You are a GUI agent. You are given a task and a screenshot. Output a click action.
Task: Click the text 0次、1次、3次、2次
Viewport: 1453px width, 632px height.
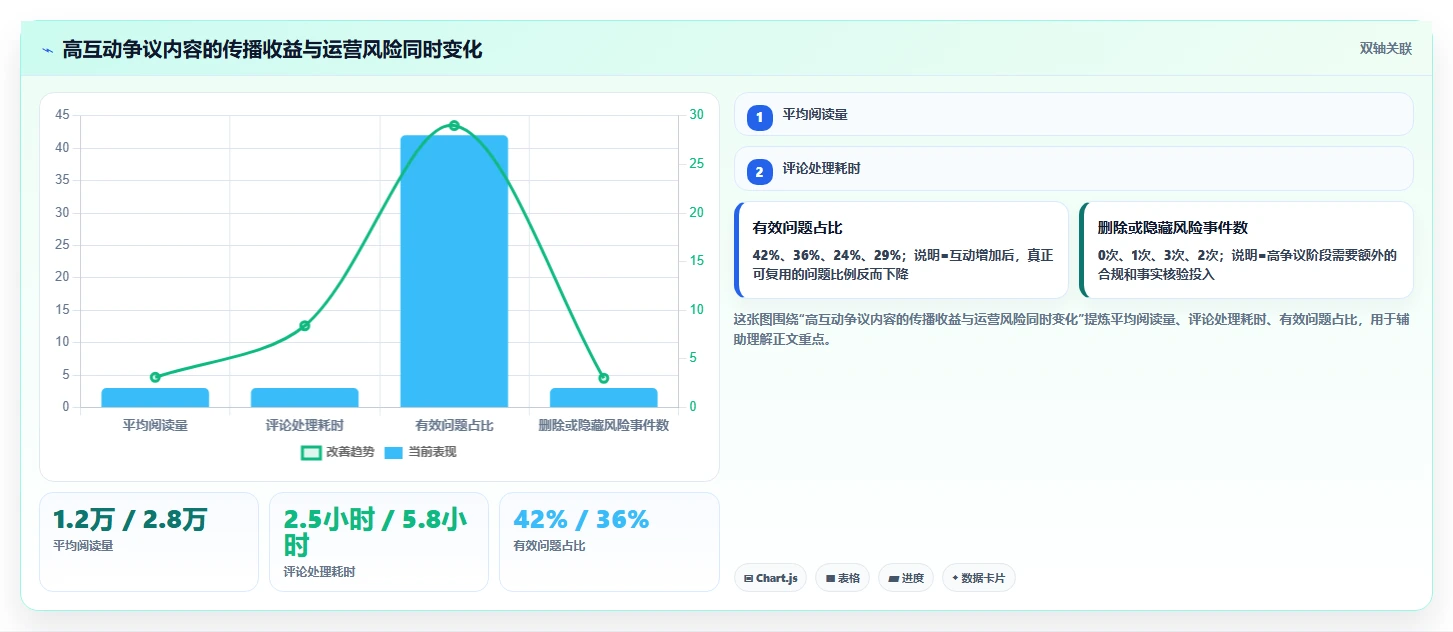point(1159,255)
